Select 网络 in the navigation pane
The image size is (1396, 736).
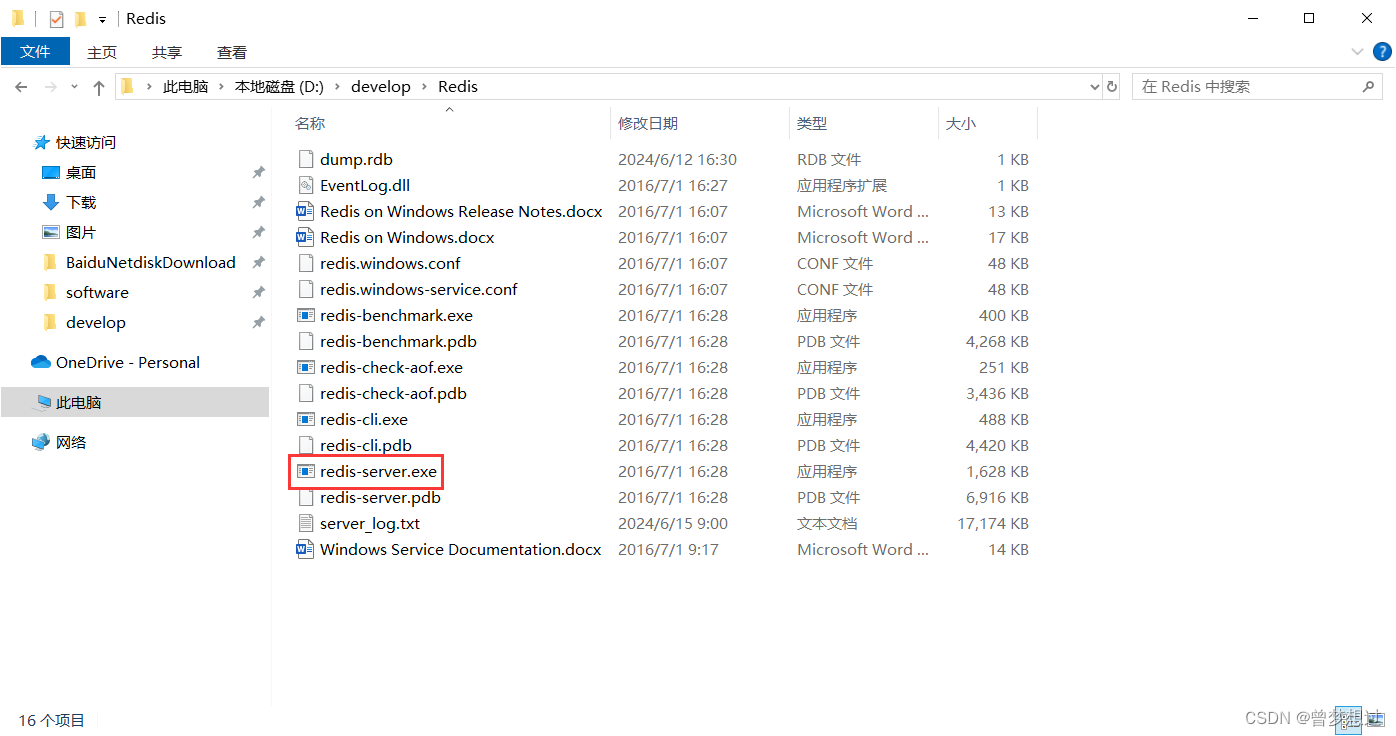[x=71, y=442]
